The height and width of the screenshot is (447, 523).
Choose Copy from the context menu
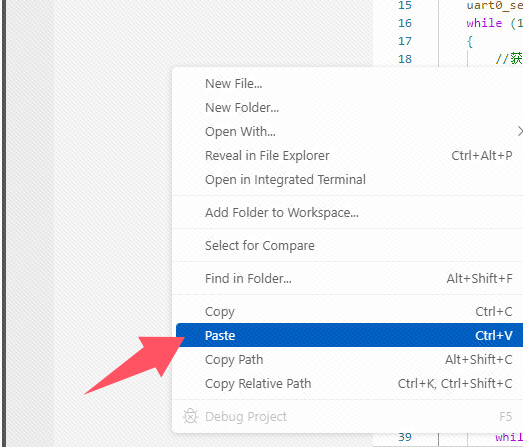pyautogui.click(x=348, y=312)
